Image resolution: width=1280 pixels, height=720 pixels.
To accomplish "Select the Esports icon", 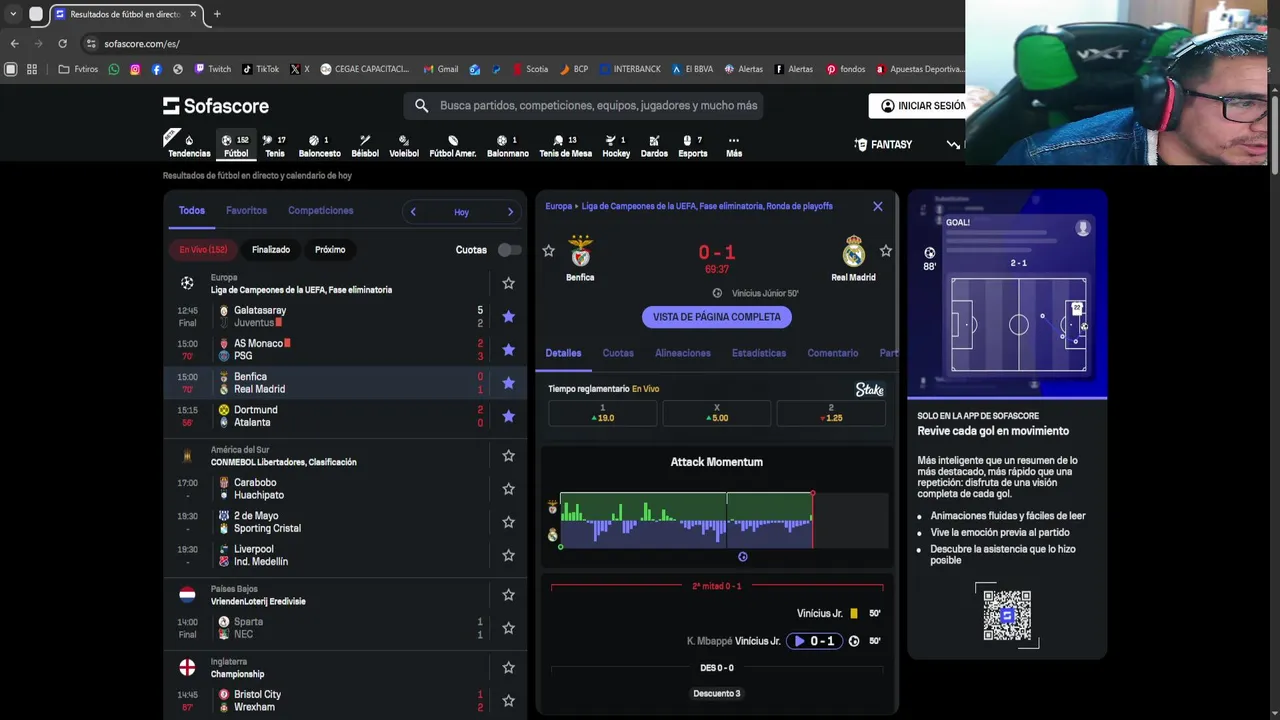I will click(x=692, y=145).
